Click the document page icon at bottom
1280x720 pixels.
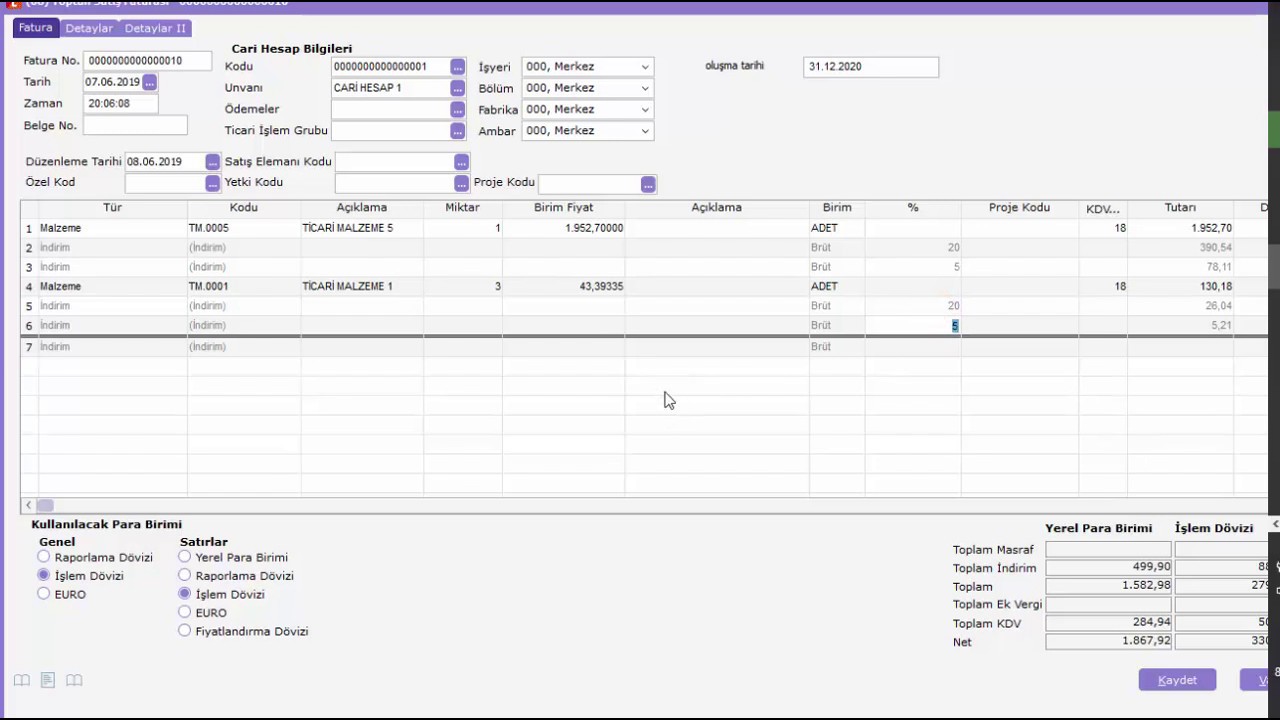pos(47,680)
